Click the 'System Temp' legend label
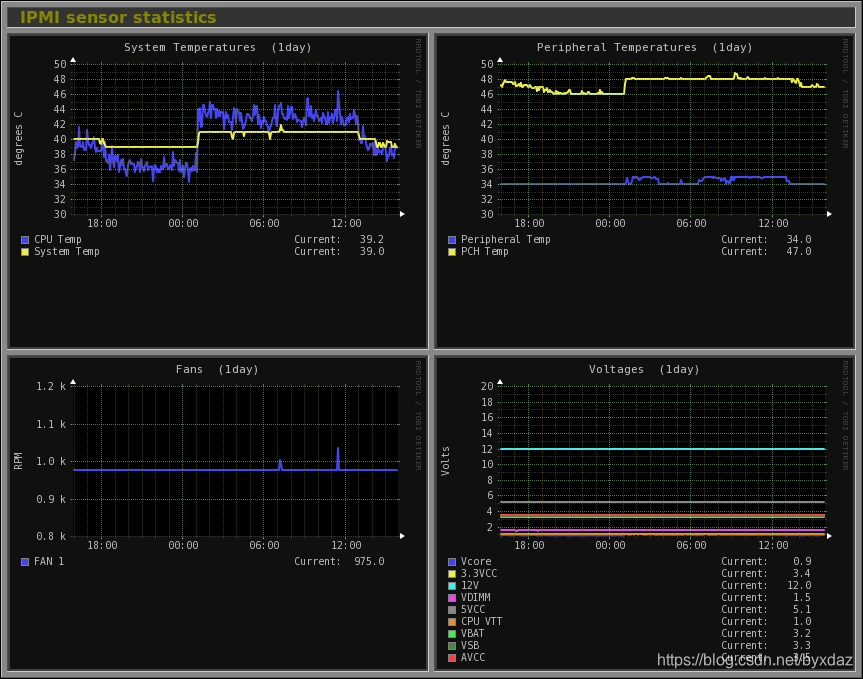 pyautogui.click(x=67, y=251)
